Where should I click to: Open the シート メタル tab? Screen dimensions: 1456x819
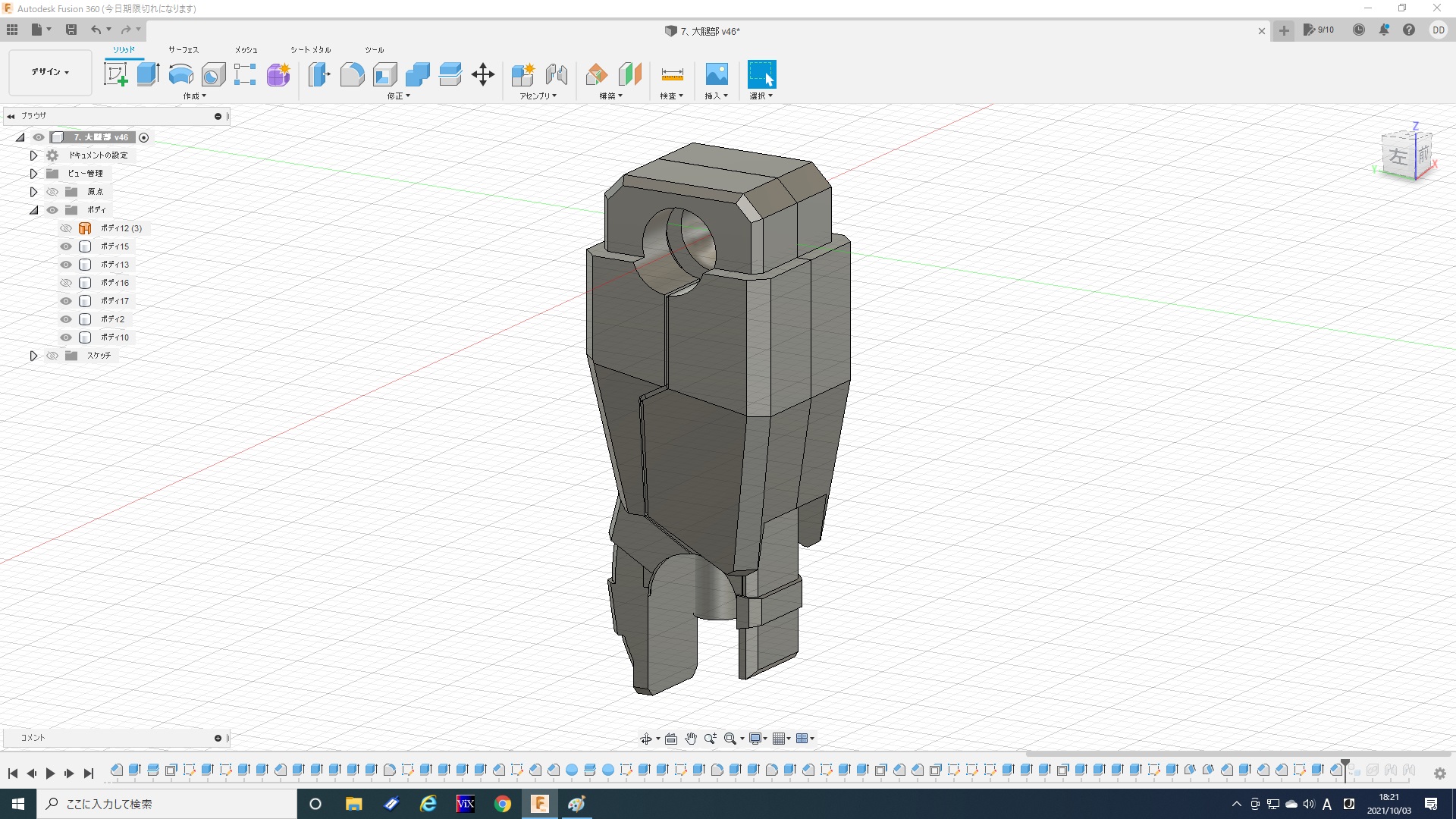pos(310,50)
